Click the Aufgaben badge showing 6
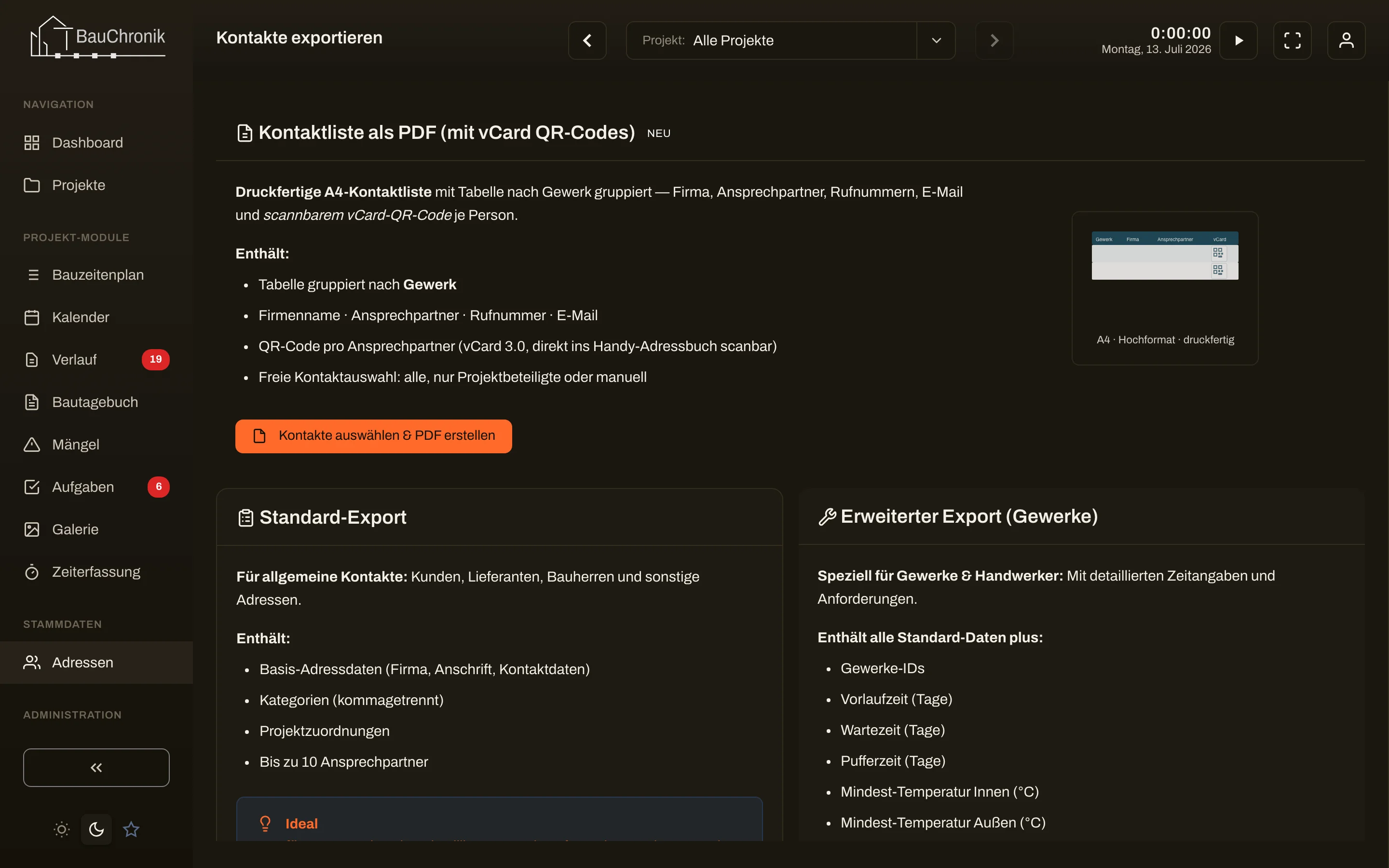 click(x=158, y=488)
